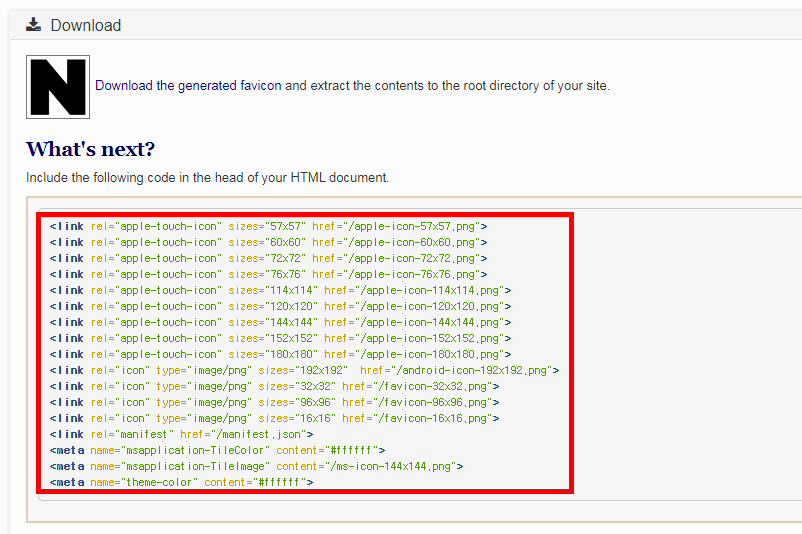Click the Download panel heading text
The image size is (802, 534).
(x=86, y=25)
